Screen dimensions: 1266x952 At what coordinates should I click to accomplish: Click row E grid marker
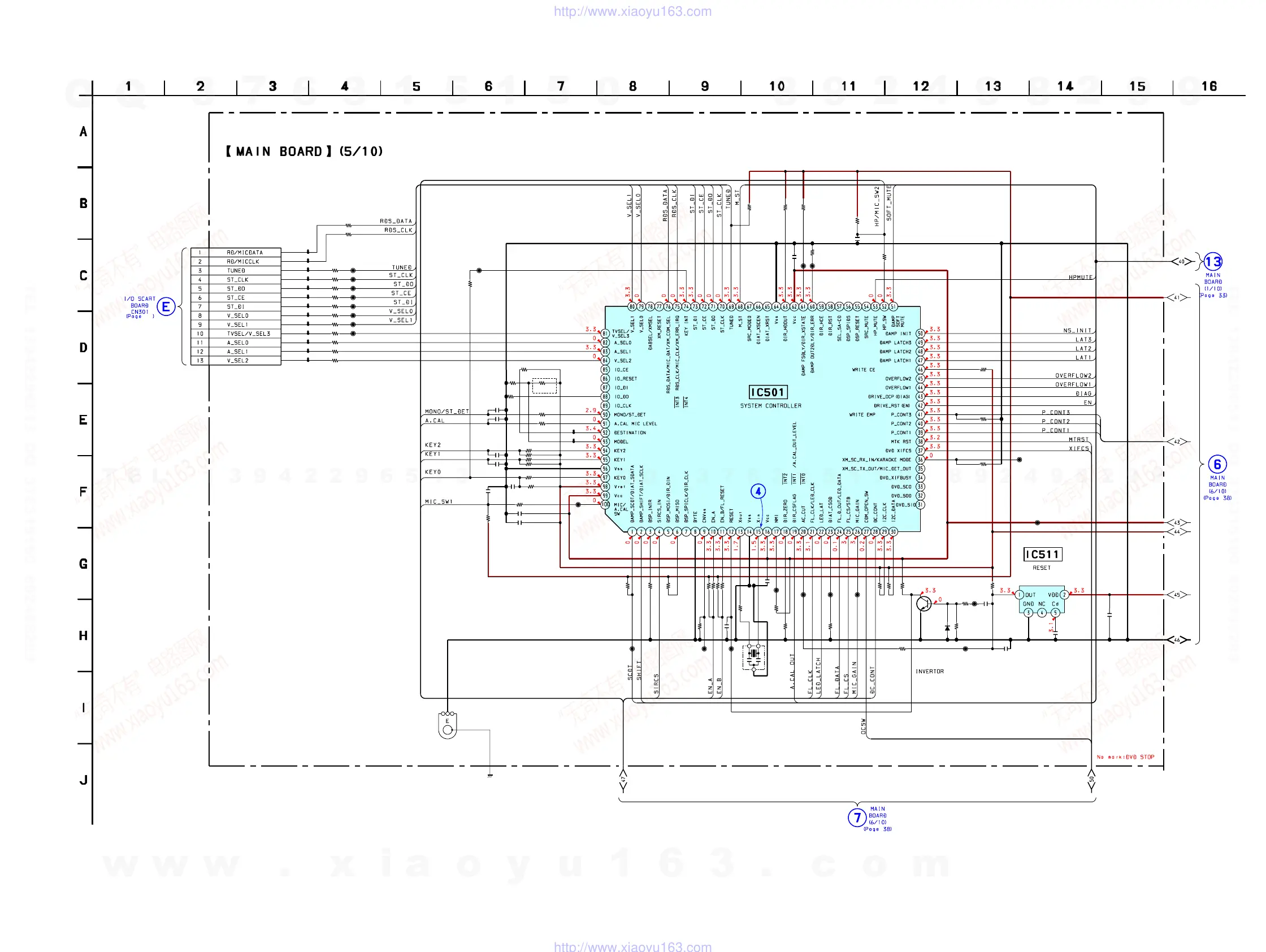84,419
